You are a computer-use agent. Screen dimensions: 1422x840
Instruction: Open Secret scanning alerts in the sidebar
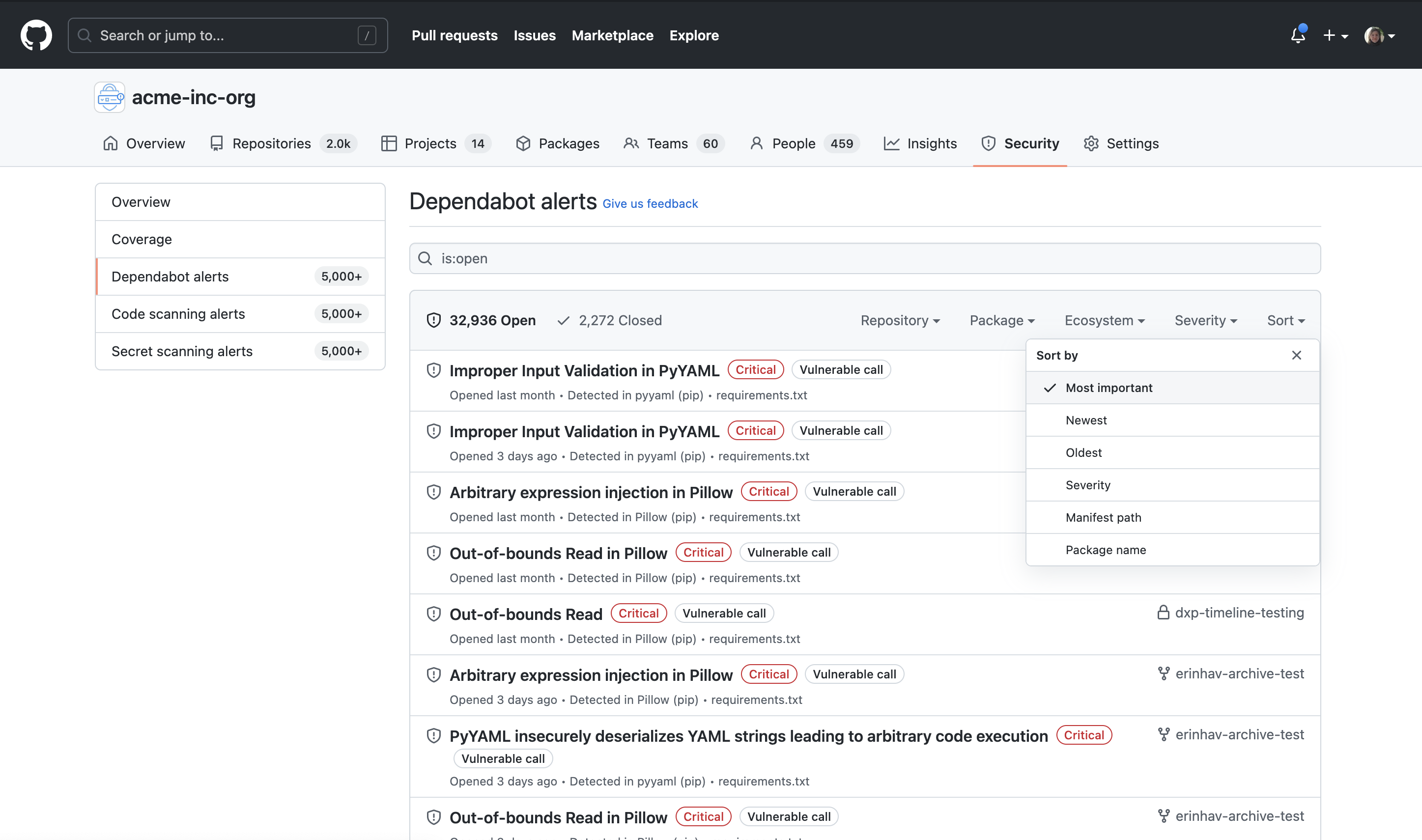240,352
